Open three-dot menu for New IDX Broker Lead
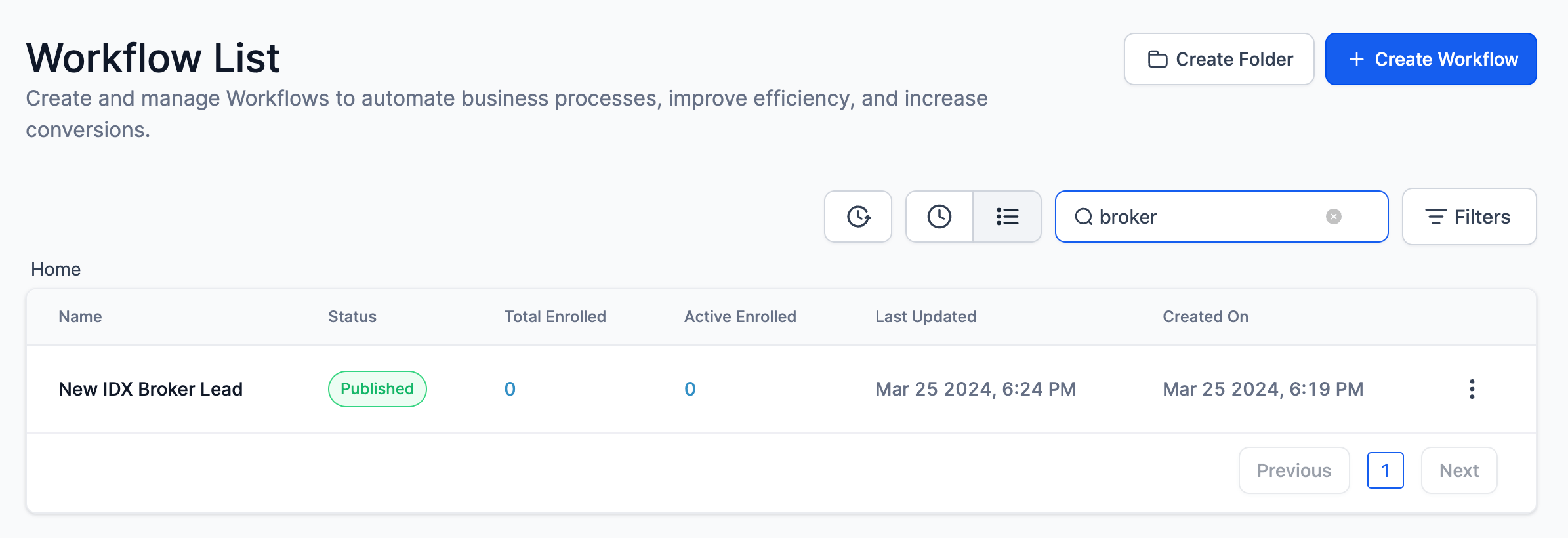 (1472, 389)
